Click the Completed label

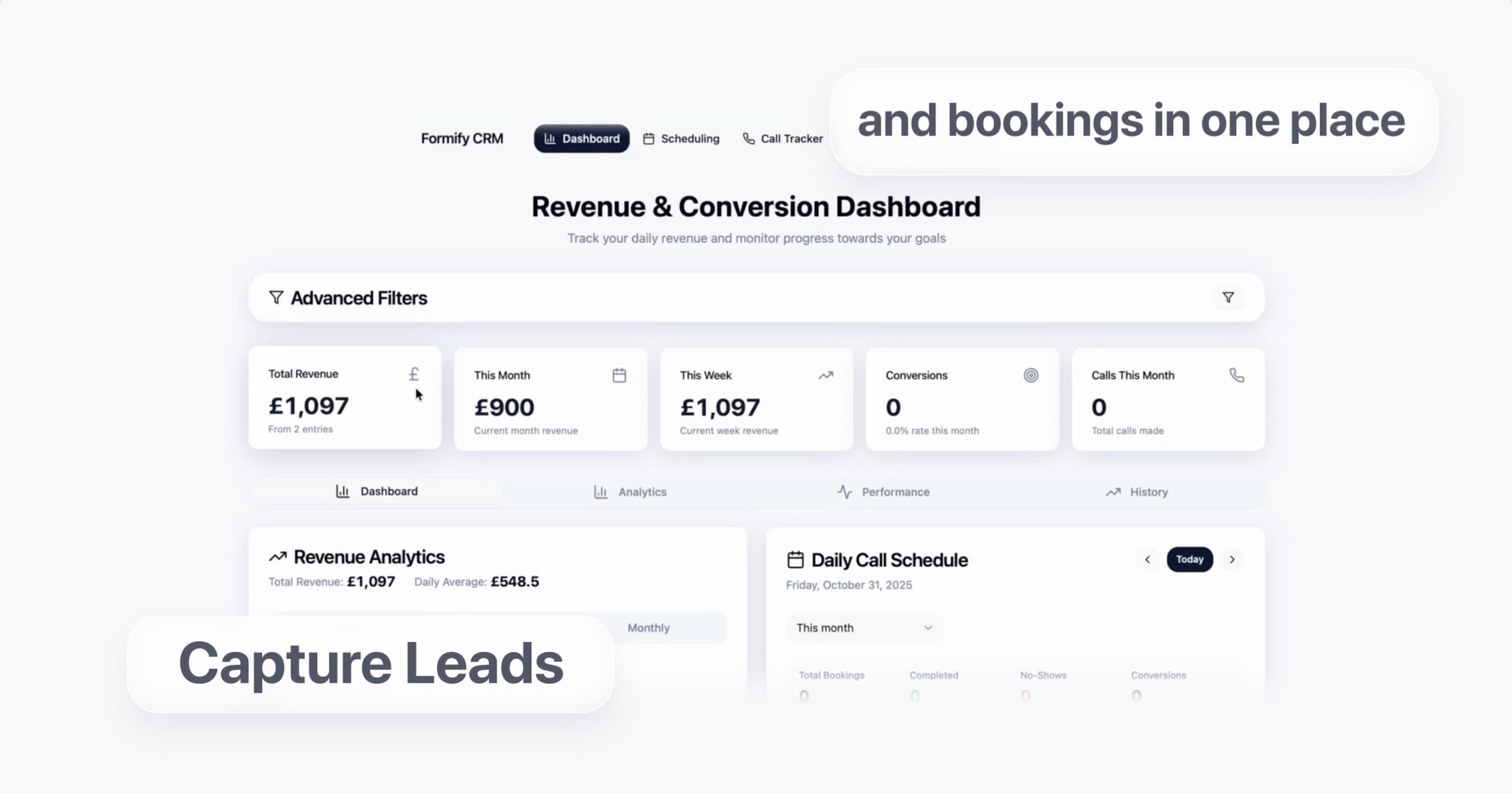(934, 675)
